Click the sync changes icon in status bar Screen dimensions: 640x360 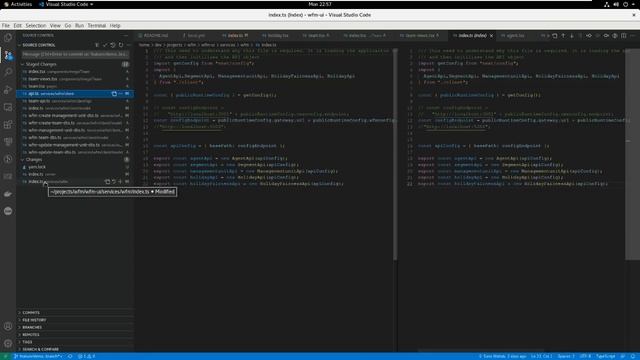[70, 356]
